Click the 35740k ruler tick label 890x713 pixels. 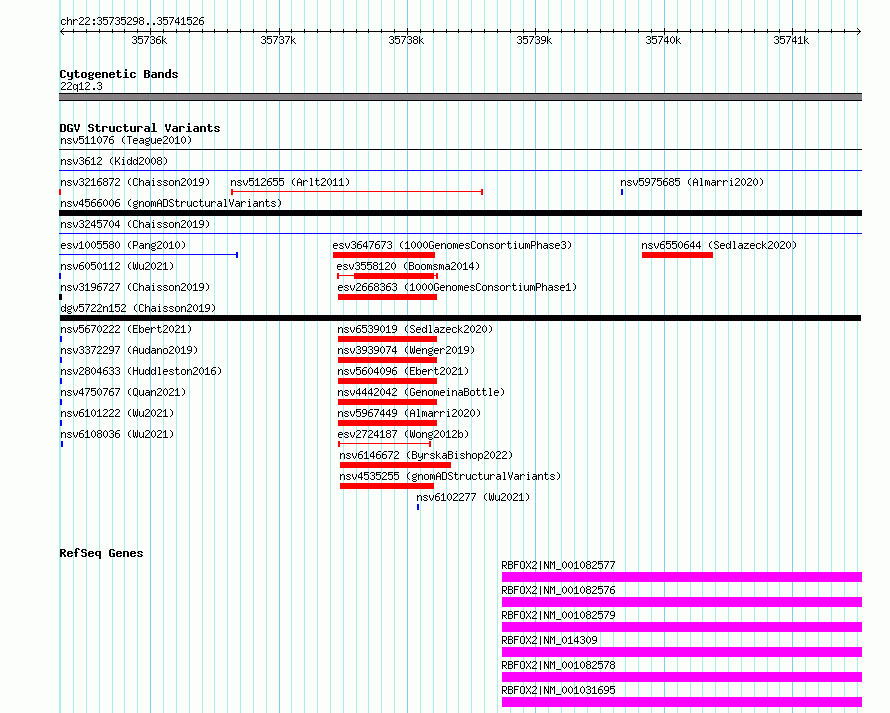(663, 40)
